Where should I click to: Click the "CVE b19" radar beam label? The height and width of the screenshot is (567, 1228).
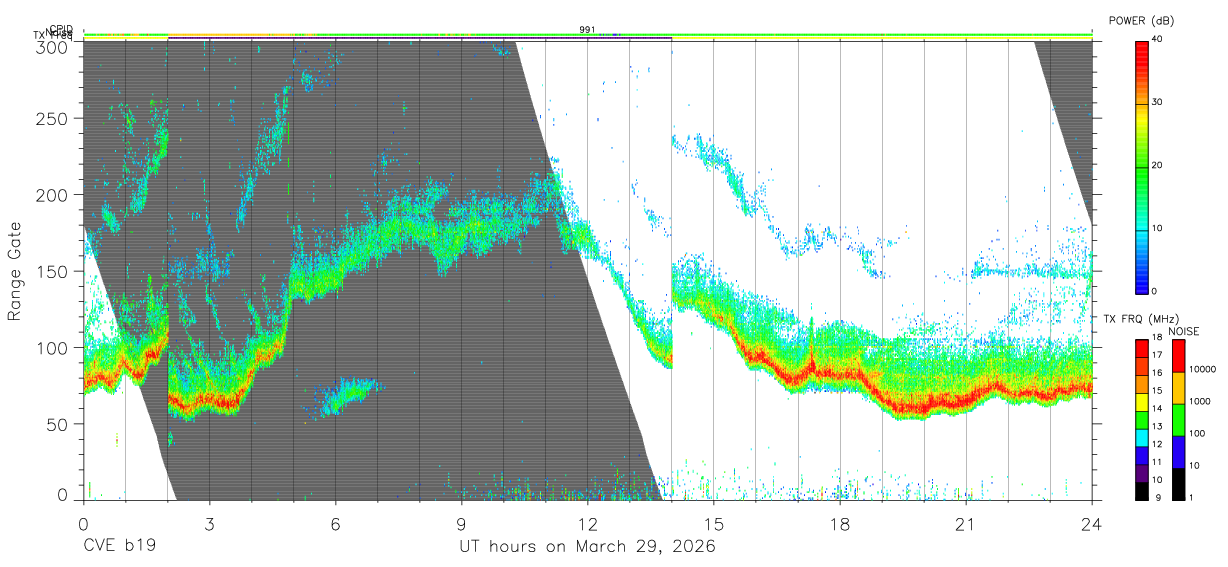tap(118, 547)
